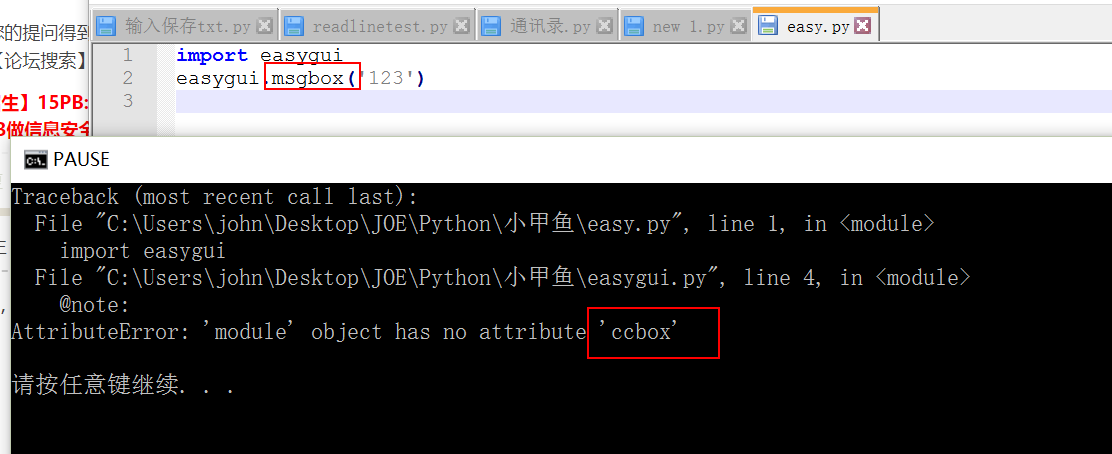Select the 通讯录.py tab
Image resolution: width=1112 pixels, height=454 pixels.
click(551, 26)
